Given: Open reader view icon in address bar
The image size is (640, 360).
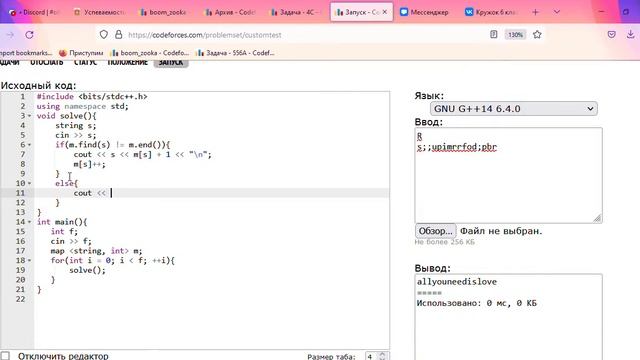Looking at the screenshot, I should tap(493, 35).
